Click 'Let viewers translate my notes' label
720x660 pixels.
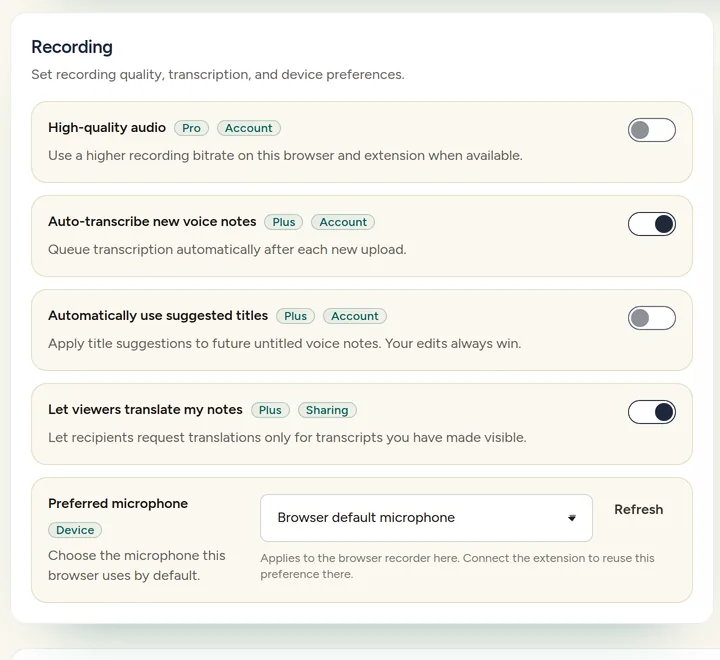pyautogui.click(x=145, y=409)
